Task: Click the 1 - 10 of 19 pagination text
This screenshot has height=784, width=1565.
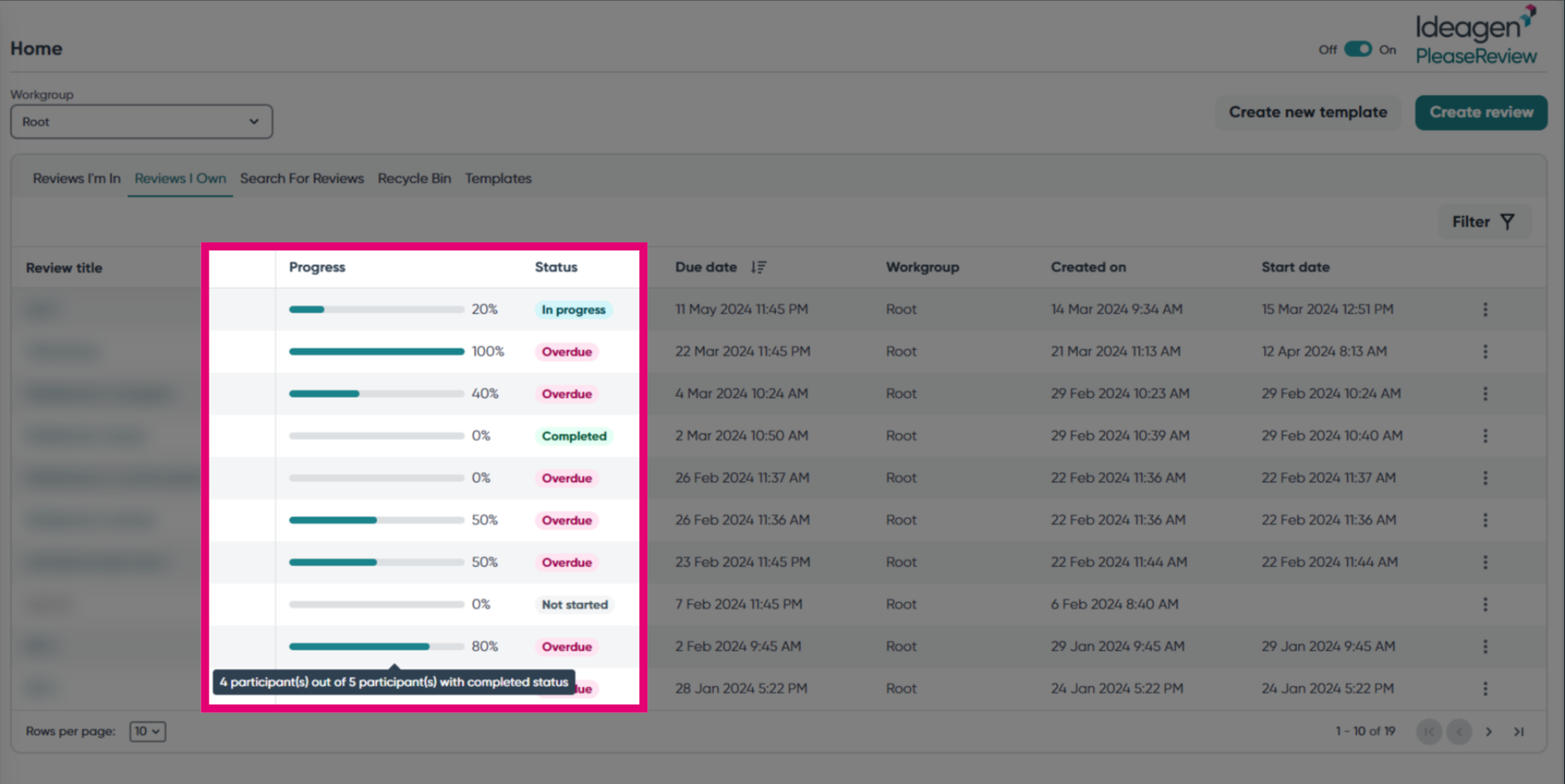Action: click(1365, 732)
